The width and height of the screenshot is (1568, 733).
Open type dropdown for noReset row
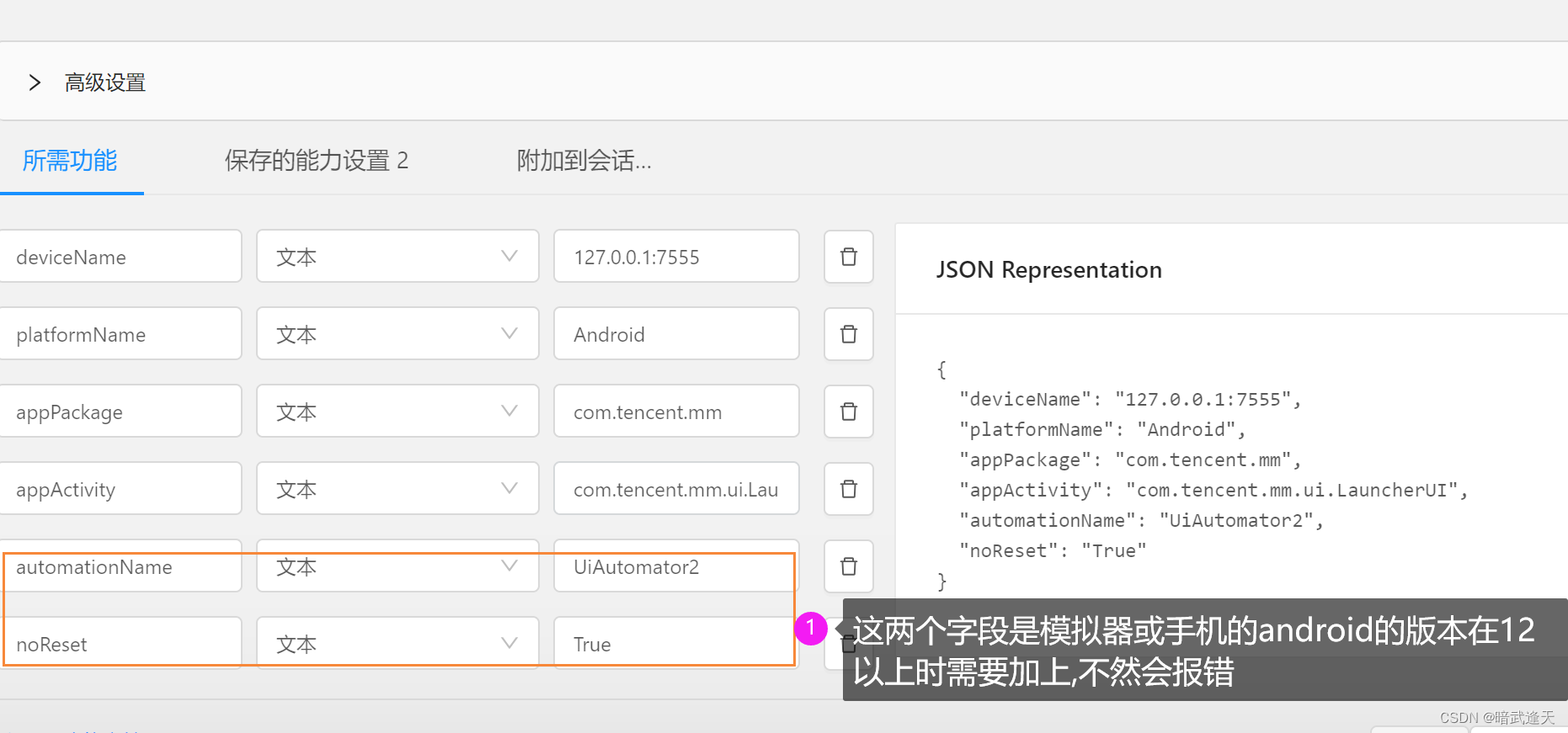click(x=397, y=644)
